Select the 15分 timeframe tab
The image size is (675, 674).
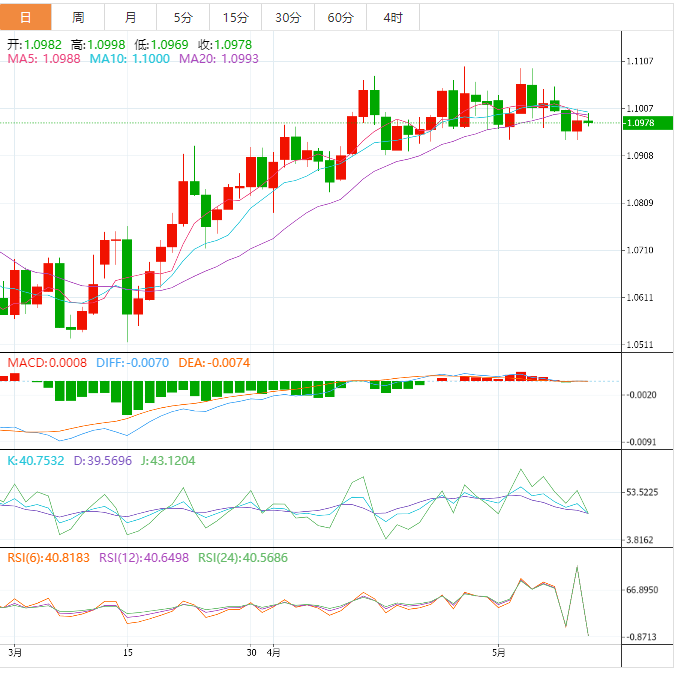pyautogui.click(x=236, y=17)
